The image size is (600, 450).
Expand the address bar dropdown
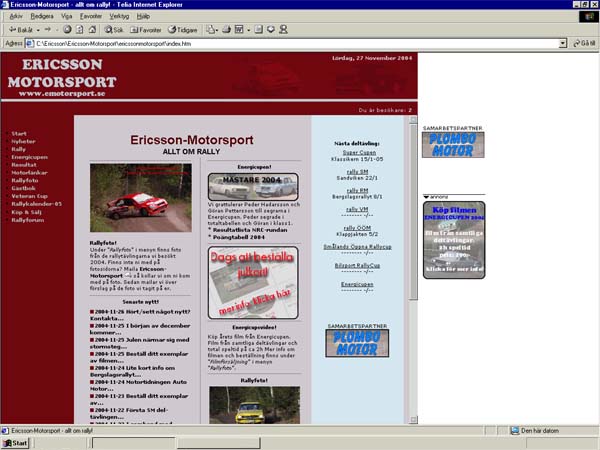[562, 44]
